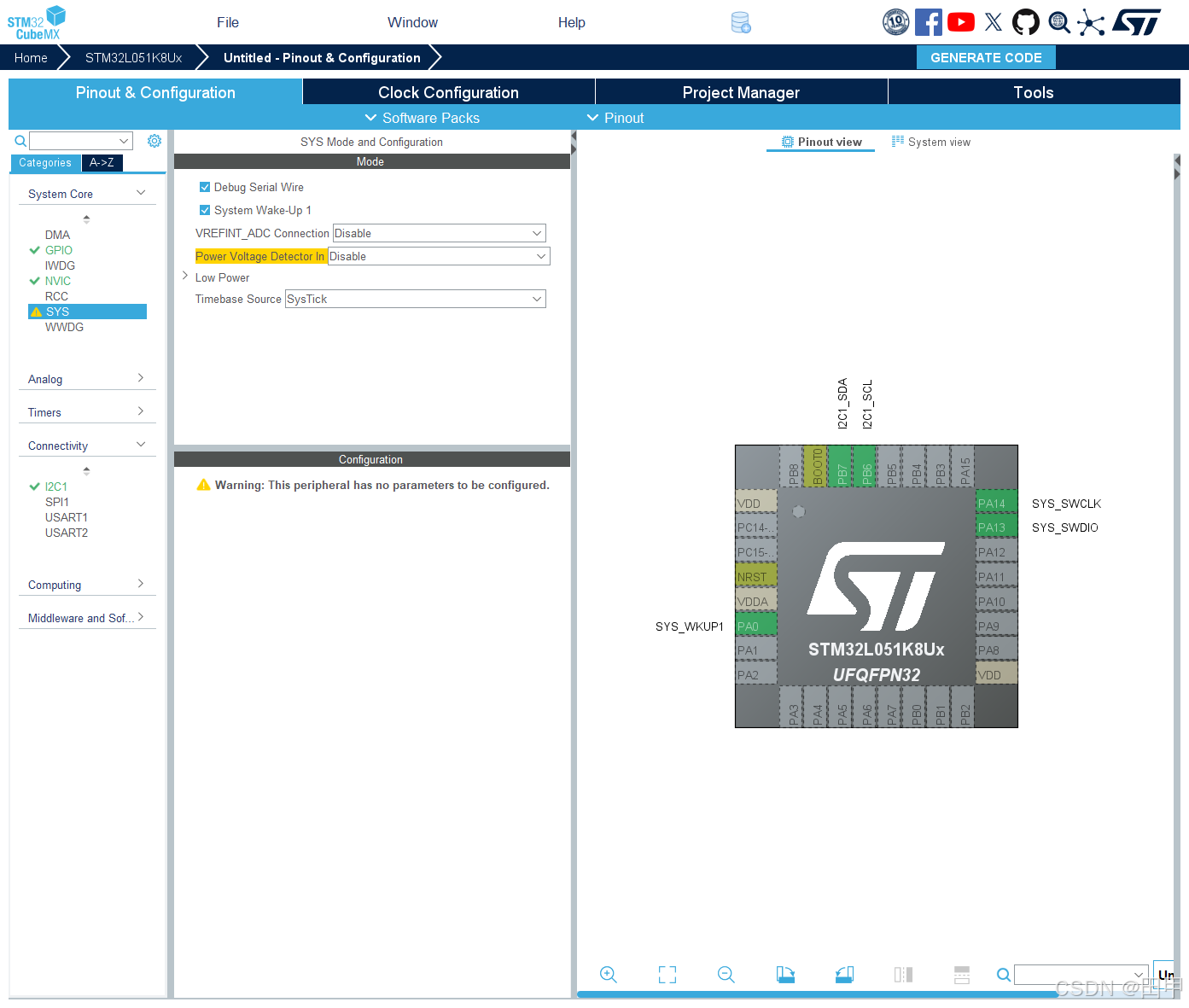Open Timebase Source dropdown

coord(415,299)
